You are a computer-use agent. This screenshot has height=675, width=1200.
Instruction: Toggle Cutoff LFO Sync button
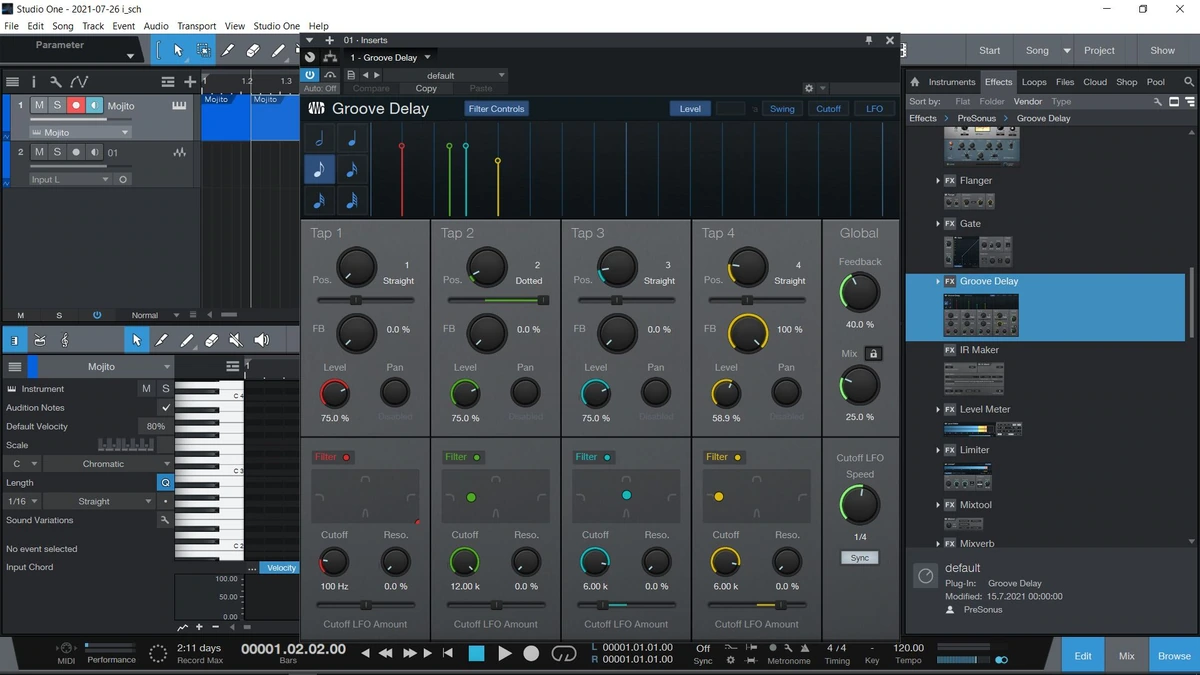coord(859,558)
